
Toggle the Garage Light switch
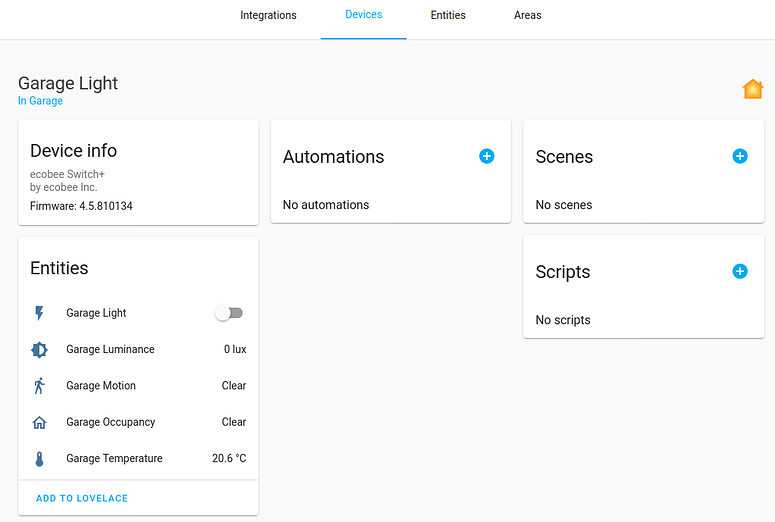click(229, 313)
